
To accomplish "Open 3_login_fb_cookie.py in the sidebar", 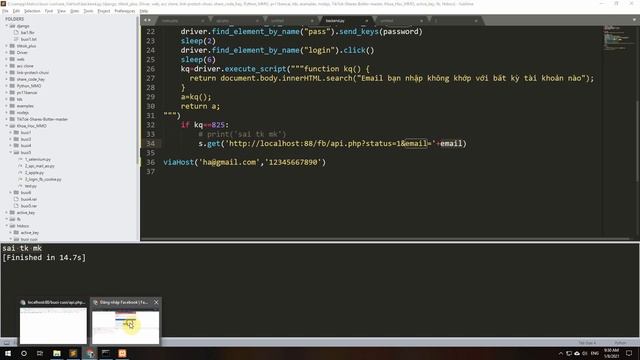I will coord(43,179).
